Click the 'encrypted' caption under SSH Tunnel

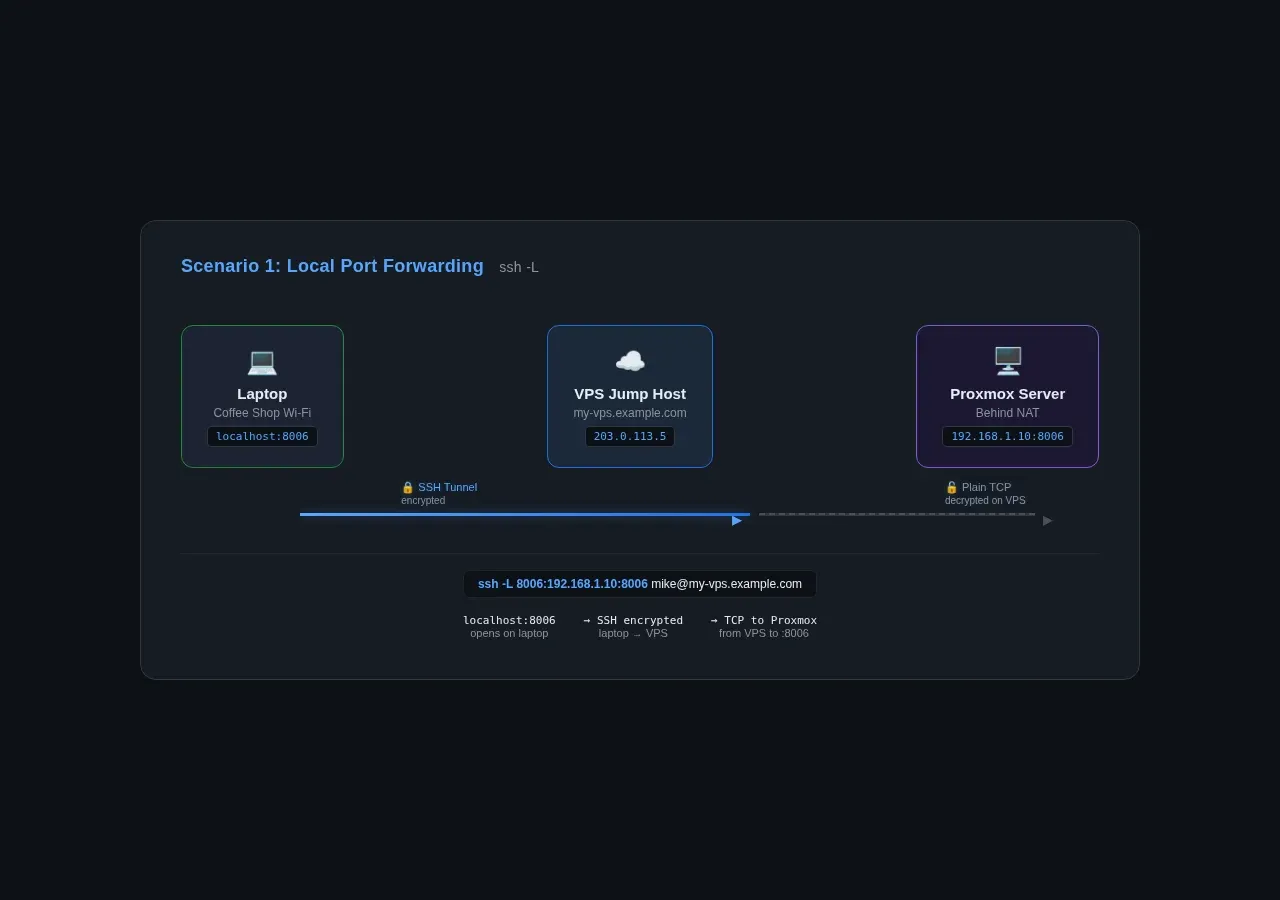coord(423,500)
